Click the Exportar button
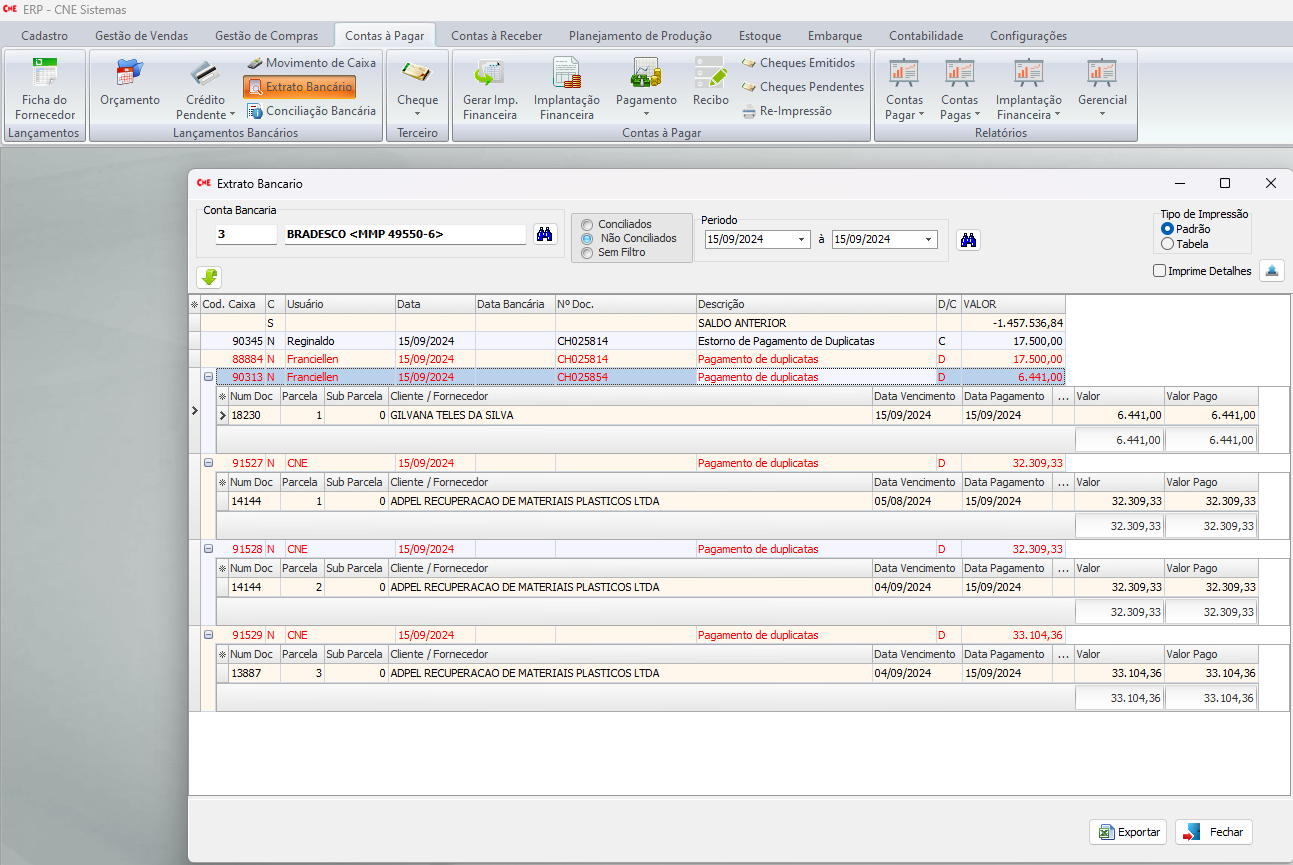Image resolution: width=1293 pixels, height=865 pixels. pos(1128,832)
